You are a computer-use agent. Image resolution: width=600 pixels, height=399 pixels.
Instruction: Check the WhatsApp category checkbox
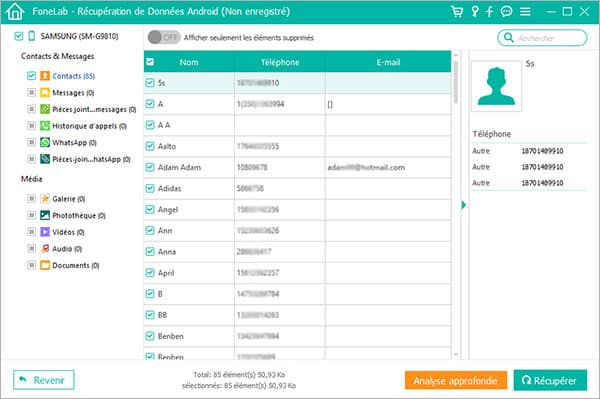tap(31, 142)
